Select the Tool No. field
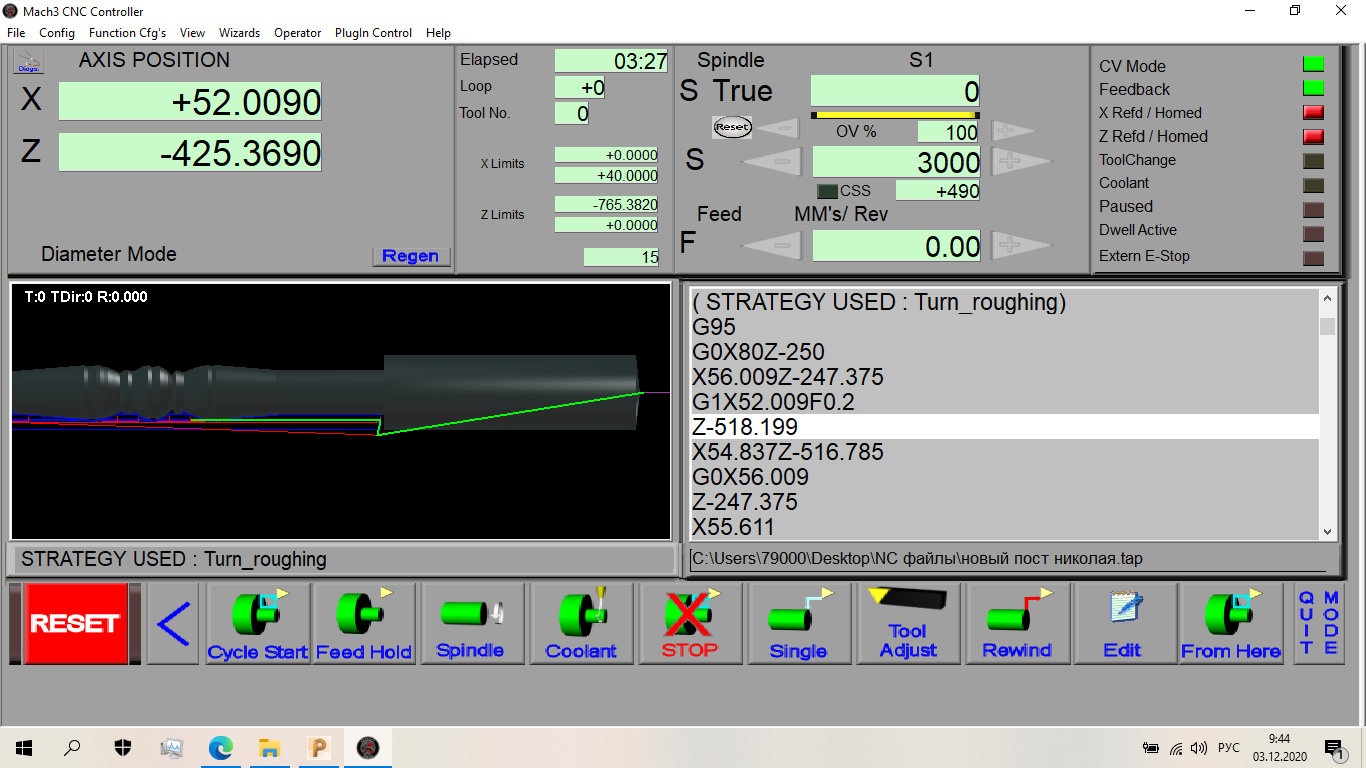This screenshot has height=768, width=1366. pos(572,114)
